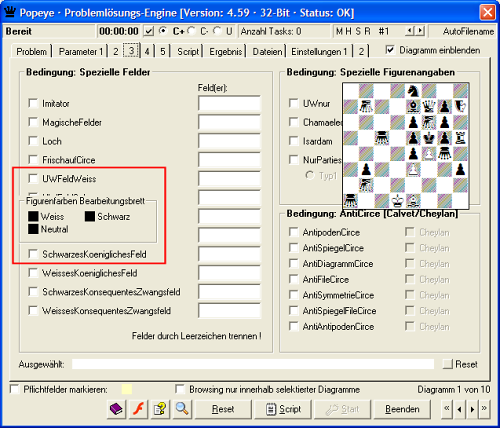Click the right arrow next to #1

(420, 31)
